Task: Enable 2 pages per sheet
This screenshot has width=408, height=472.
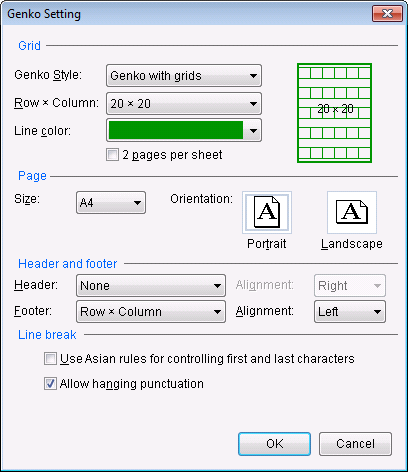Action: click(112, 155)
